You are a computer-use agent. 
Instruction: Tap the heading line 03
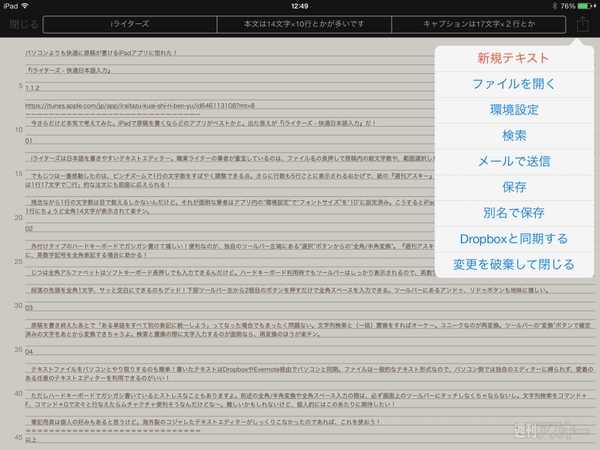click(x=29, y=308)
